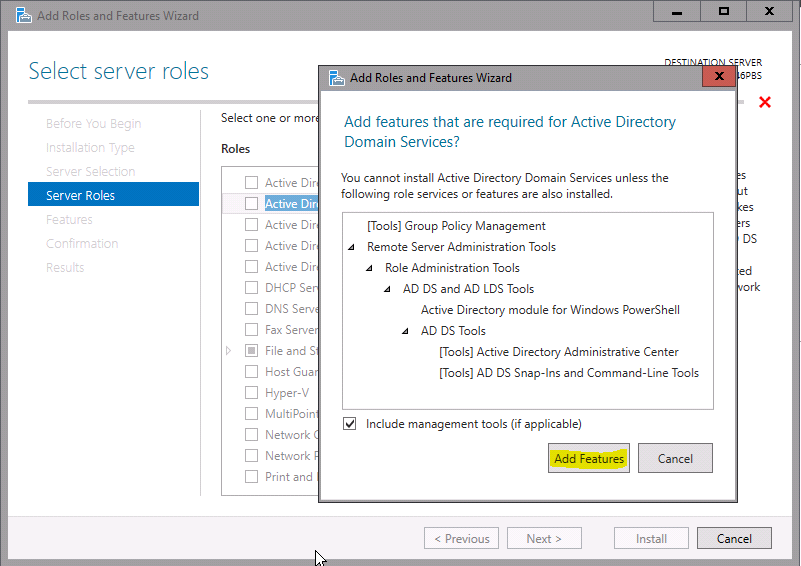Screen dimensions: 801x566
Task: Tick the Hyper-V role checkbox
Action: pos(251,392)
